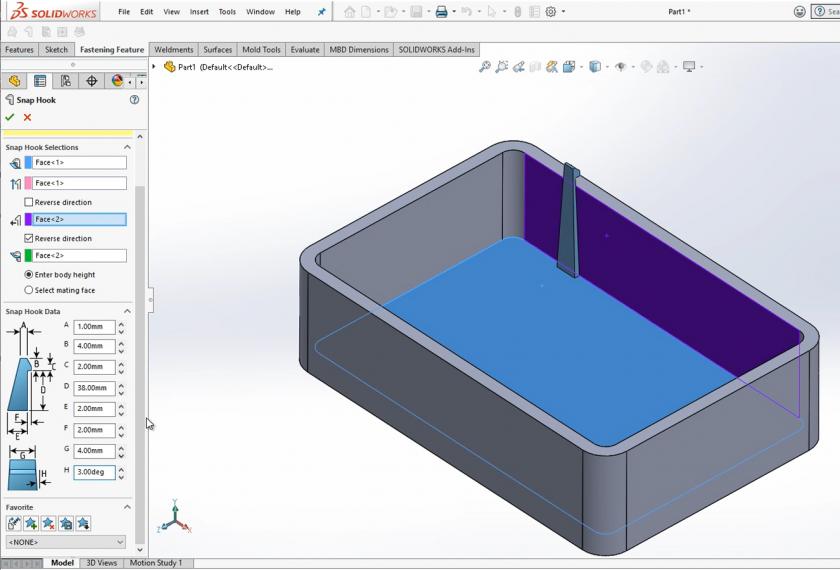Select the Enter body height radio button
This screenshot has height=570, width=840.
point(29,274)
